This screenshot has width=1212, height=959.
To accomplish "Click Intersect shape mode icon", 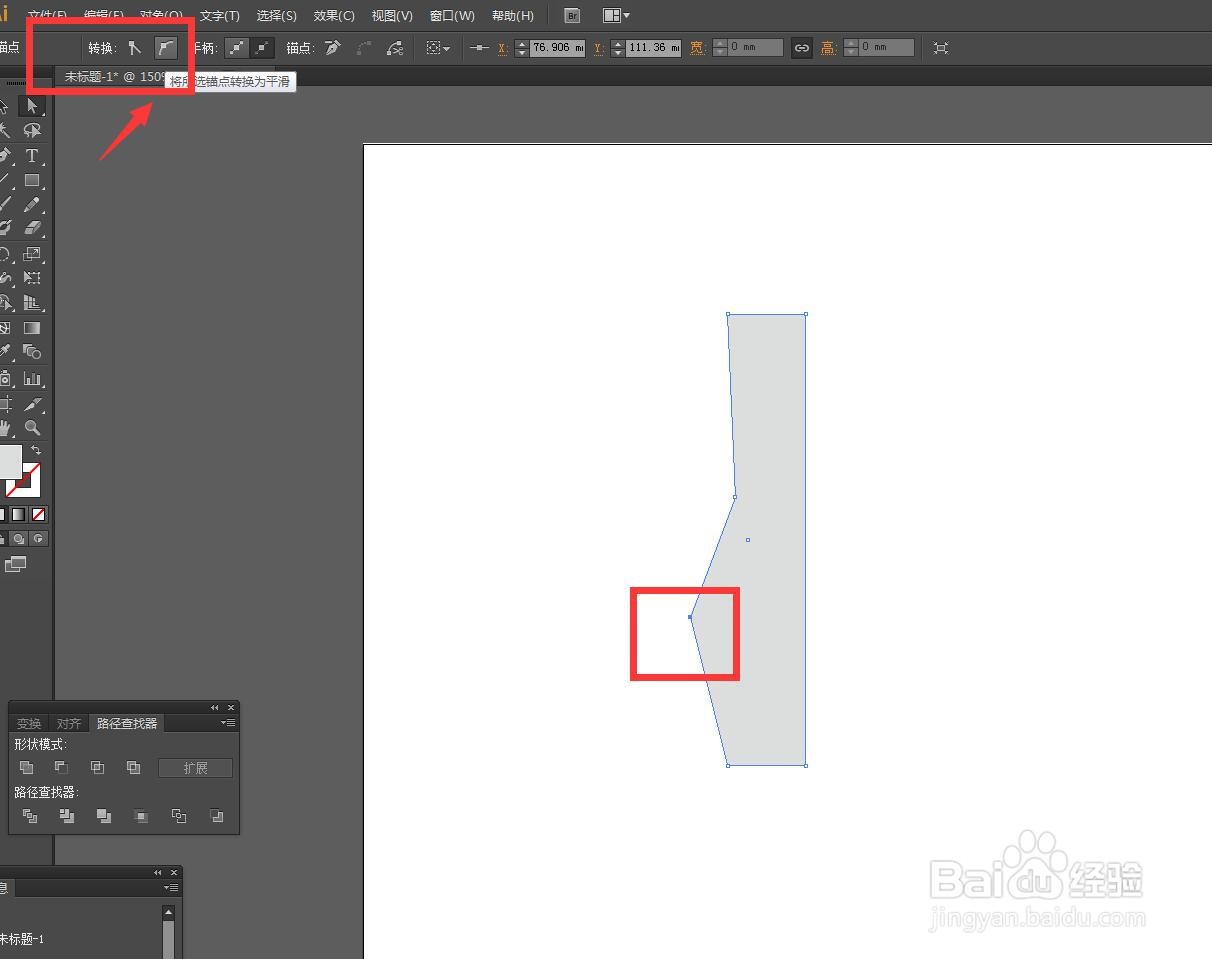I will click(x=97, y=768).
